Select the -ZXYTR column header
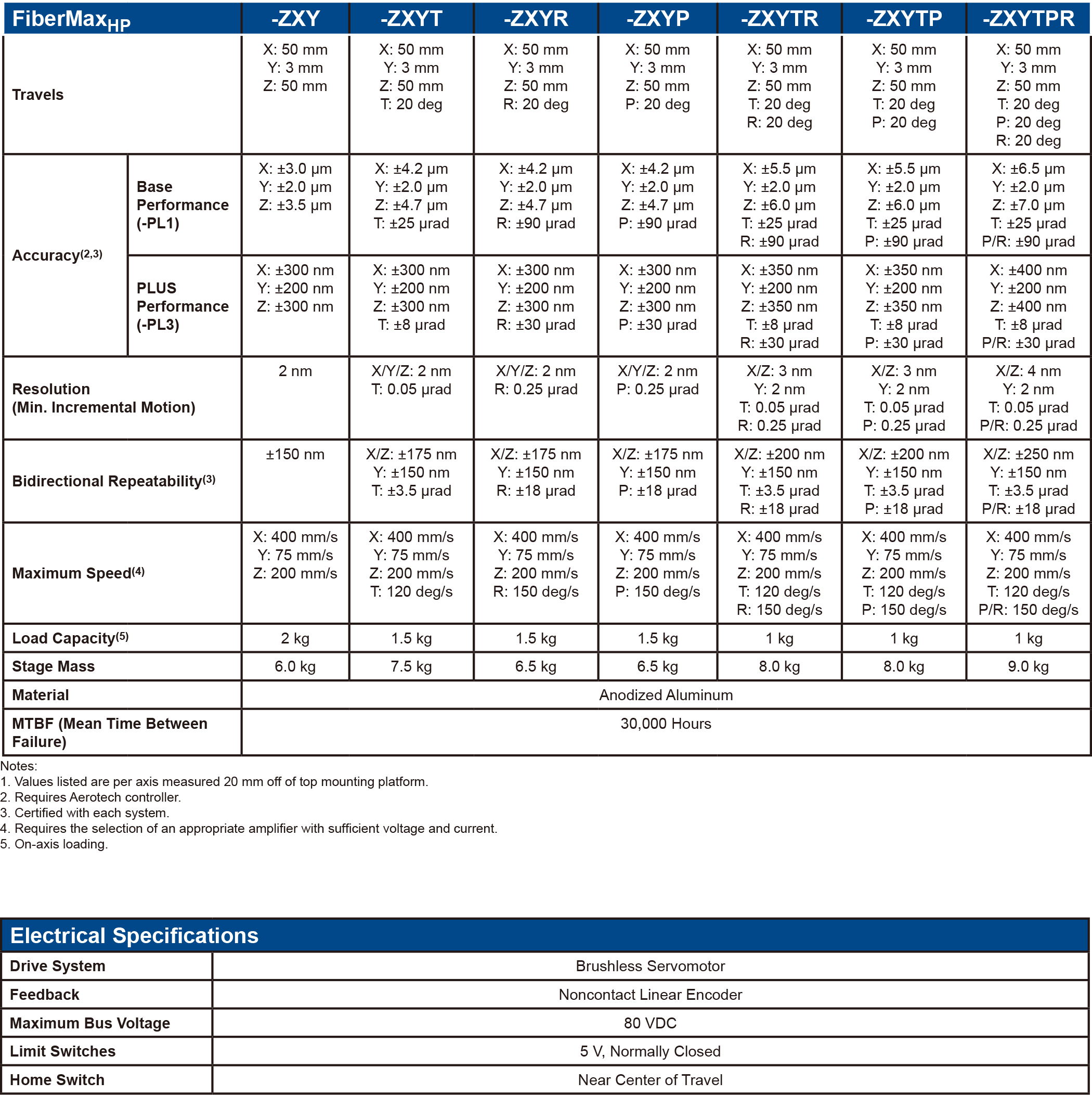Image resolution: width=1092 pixels, height=1095 pixels. [779, 19]
